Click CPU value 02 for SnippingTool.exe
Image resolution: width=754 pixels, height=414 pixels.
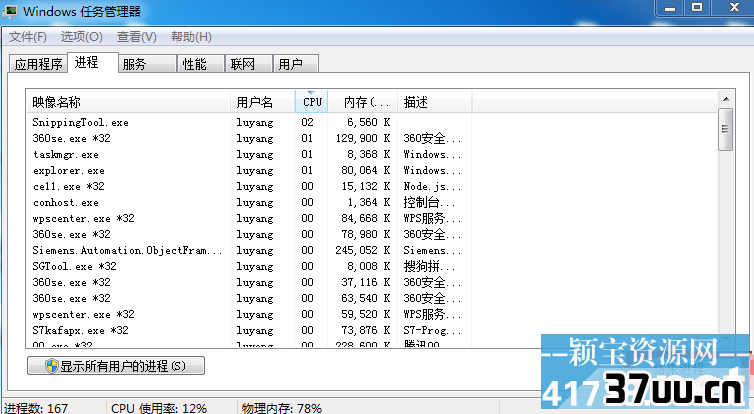[x=307, y=122]
